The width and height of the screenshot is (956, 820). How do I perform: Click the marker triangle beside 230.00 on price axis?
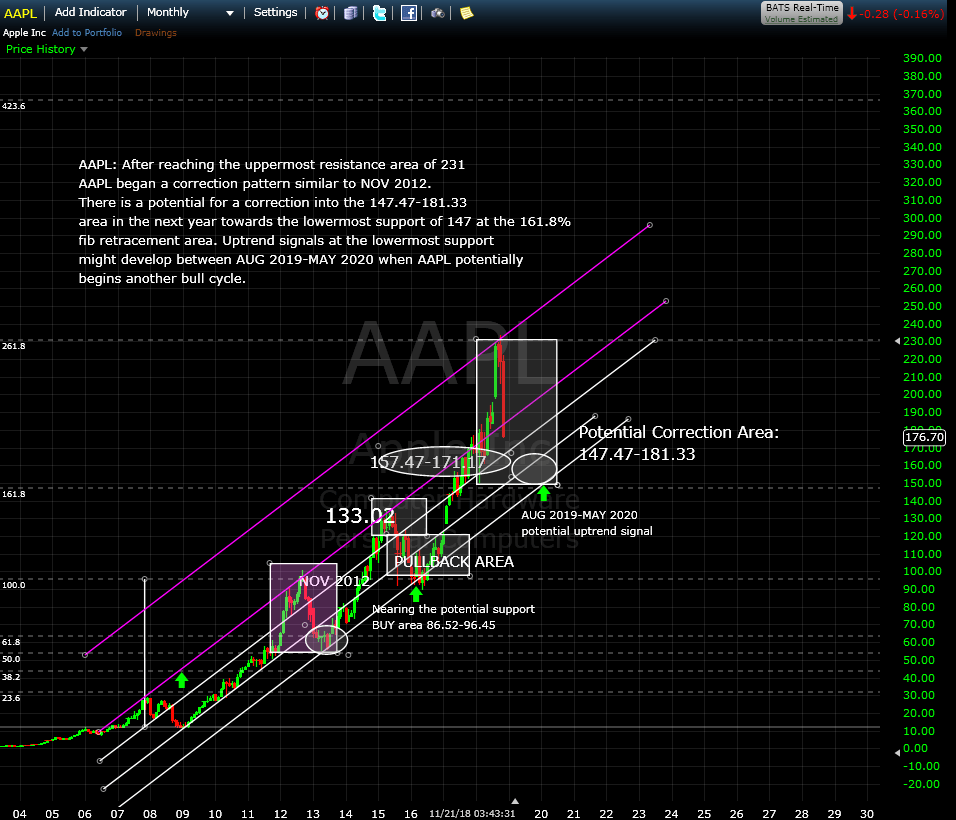pyautogui.click(x=897, y=341)
